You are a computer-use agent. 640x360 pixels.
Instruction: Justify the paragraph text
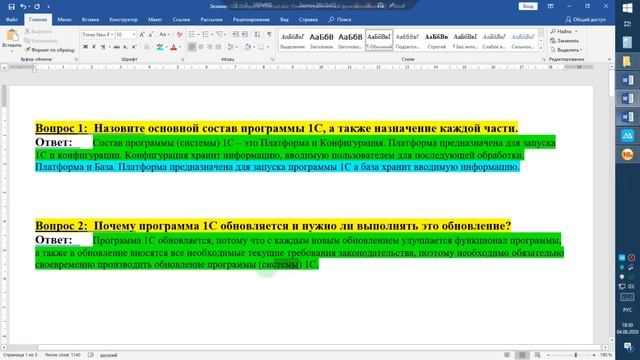click(218, 47)
